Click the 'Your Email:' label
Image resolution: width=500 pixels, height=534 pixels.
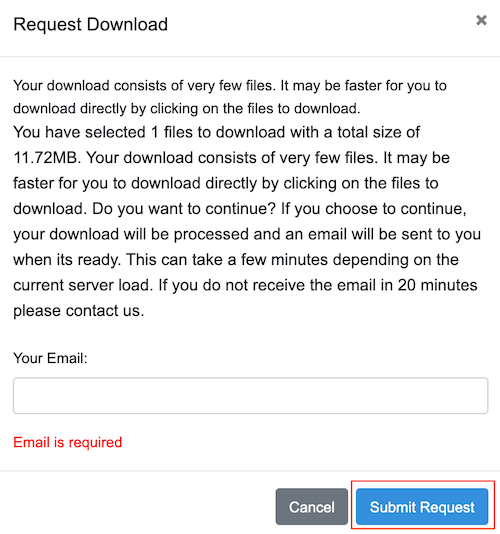click(50, 358)
